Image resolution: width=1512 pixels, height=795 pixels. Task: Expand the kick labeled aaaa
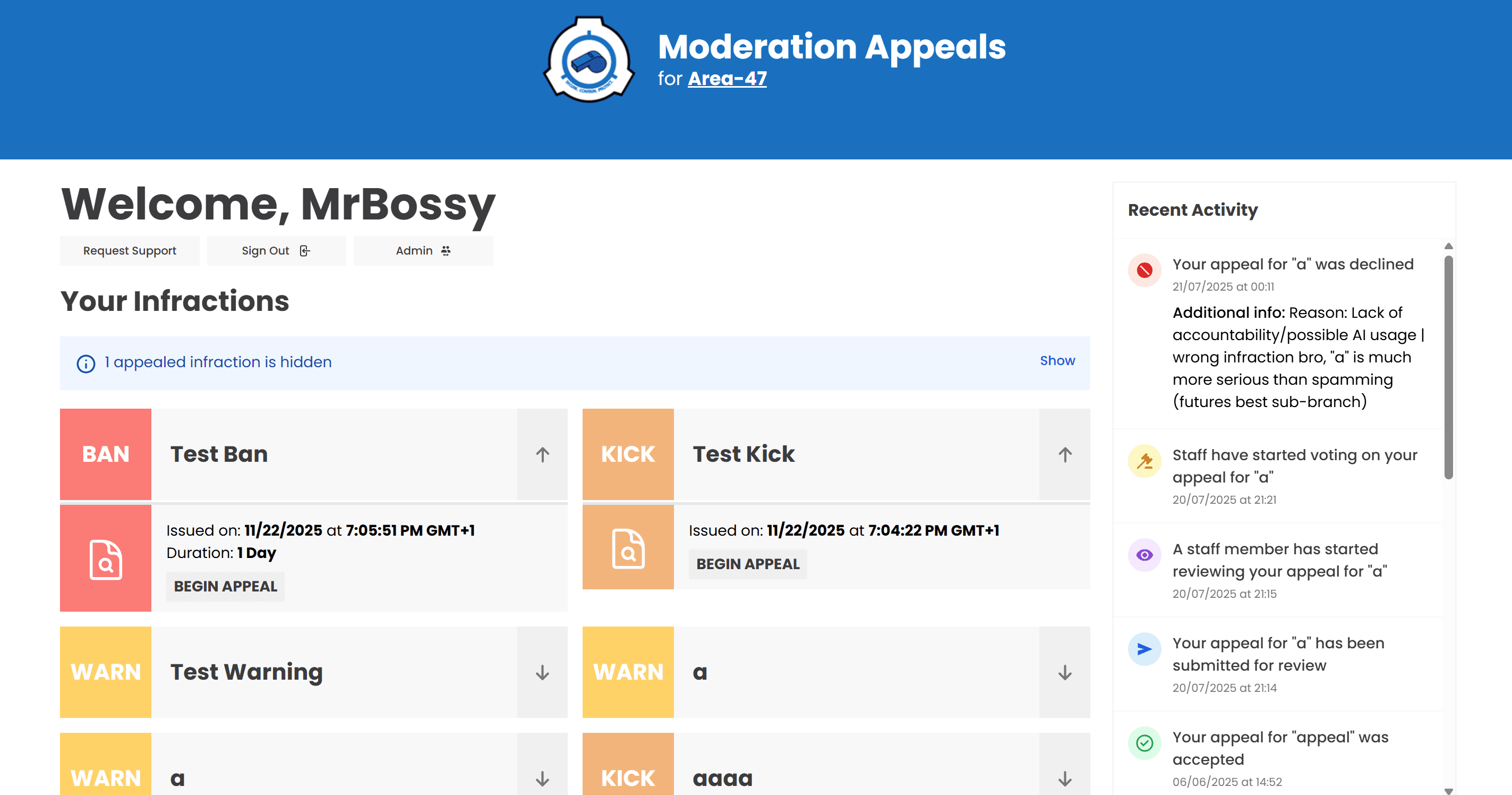(1064, 779)
